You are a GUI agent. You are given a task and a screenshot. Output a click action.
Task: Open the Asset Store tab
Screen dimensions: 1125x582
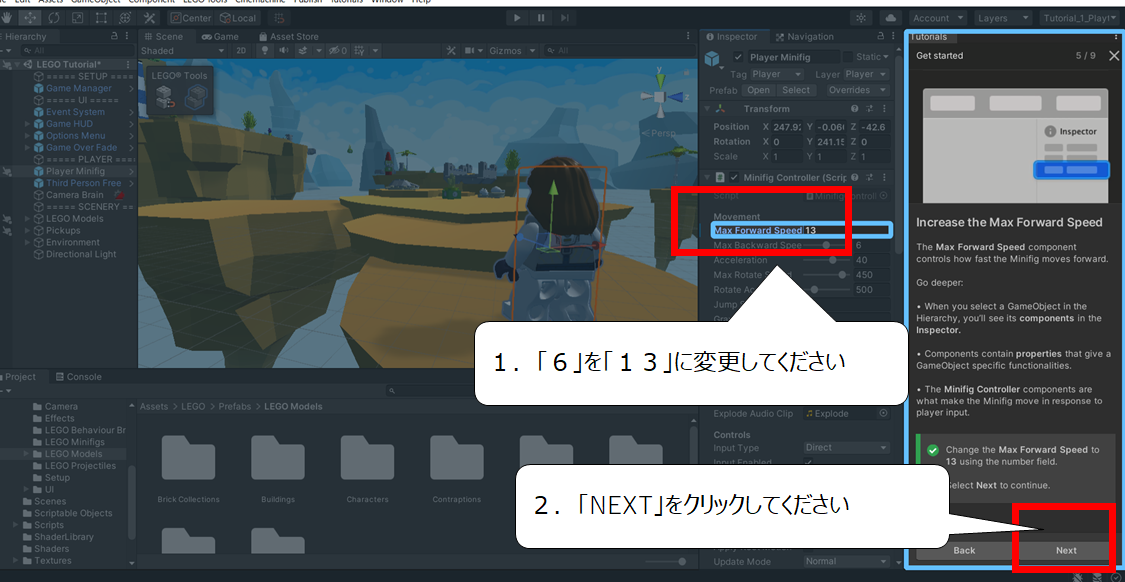pyautogui.click(x=288, y=37)
